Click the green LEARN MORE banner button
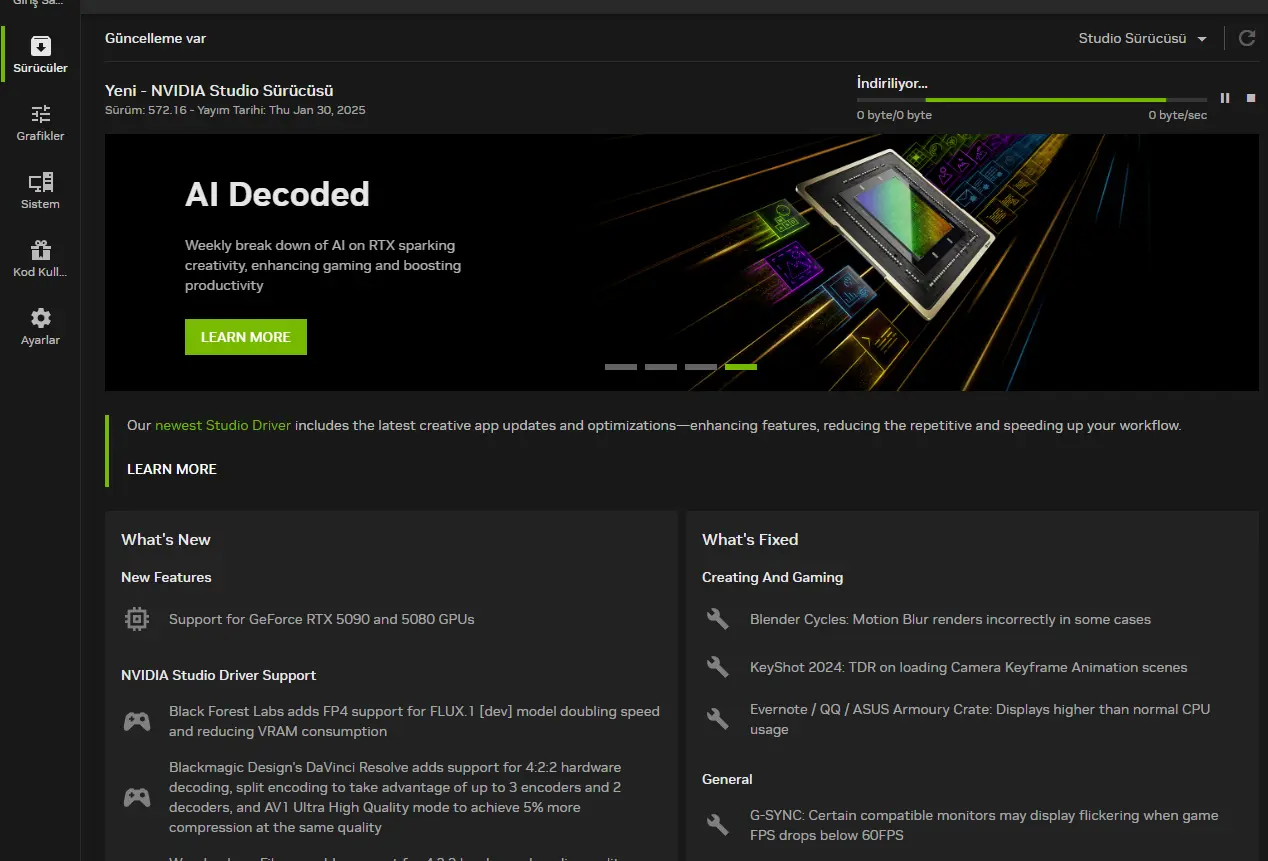The height and width of the screenshot is (861, 1268). [246, 337]
